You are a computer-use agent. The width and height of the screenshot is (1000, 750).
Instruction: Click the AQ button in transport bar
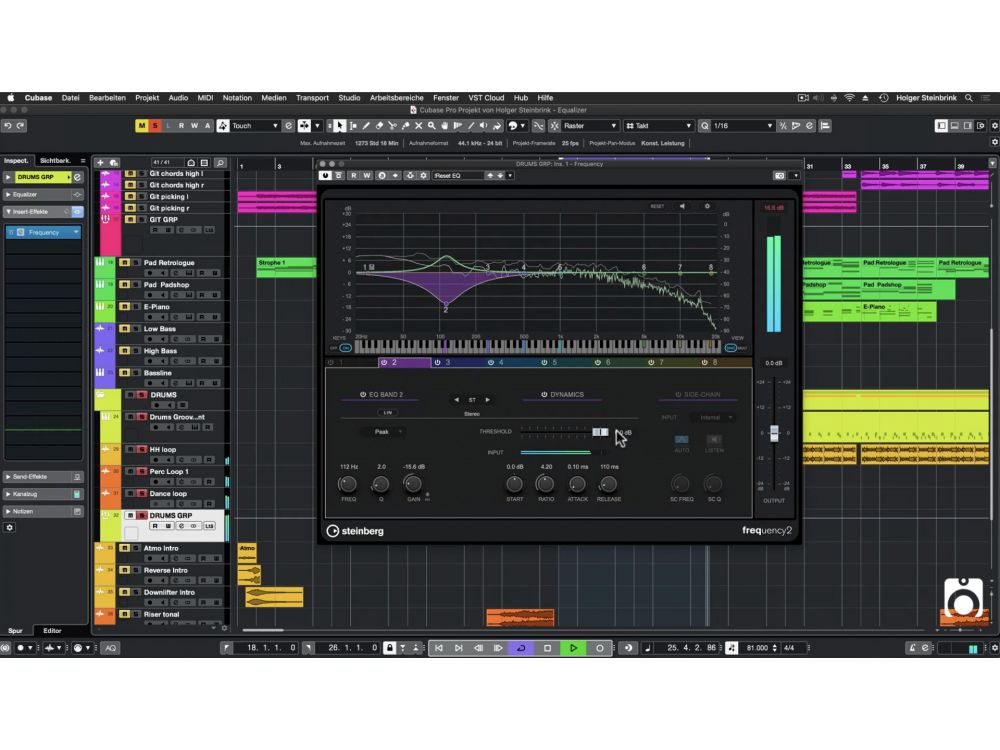pyautogui.click(x=110, y=648)
